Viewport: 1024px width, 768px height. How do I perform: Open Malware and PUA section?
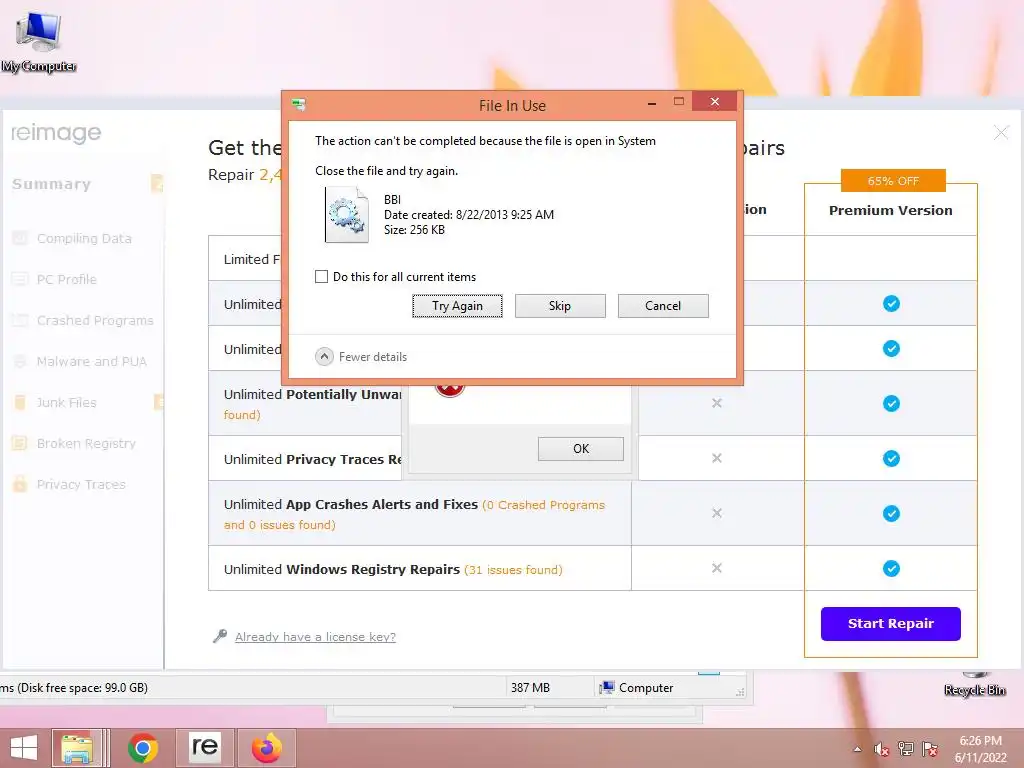click(91, 361)
